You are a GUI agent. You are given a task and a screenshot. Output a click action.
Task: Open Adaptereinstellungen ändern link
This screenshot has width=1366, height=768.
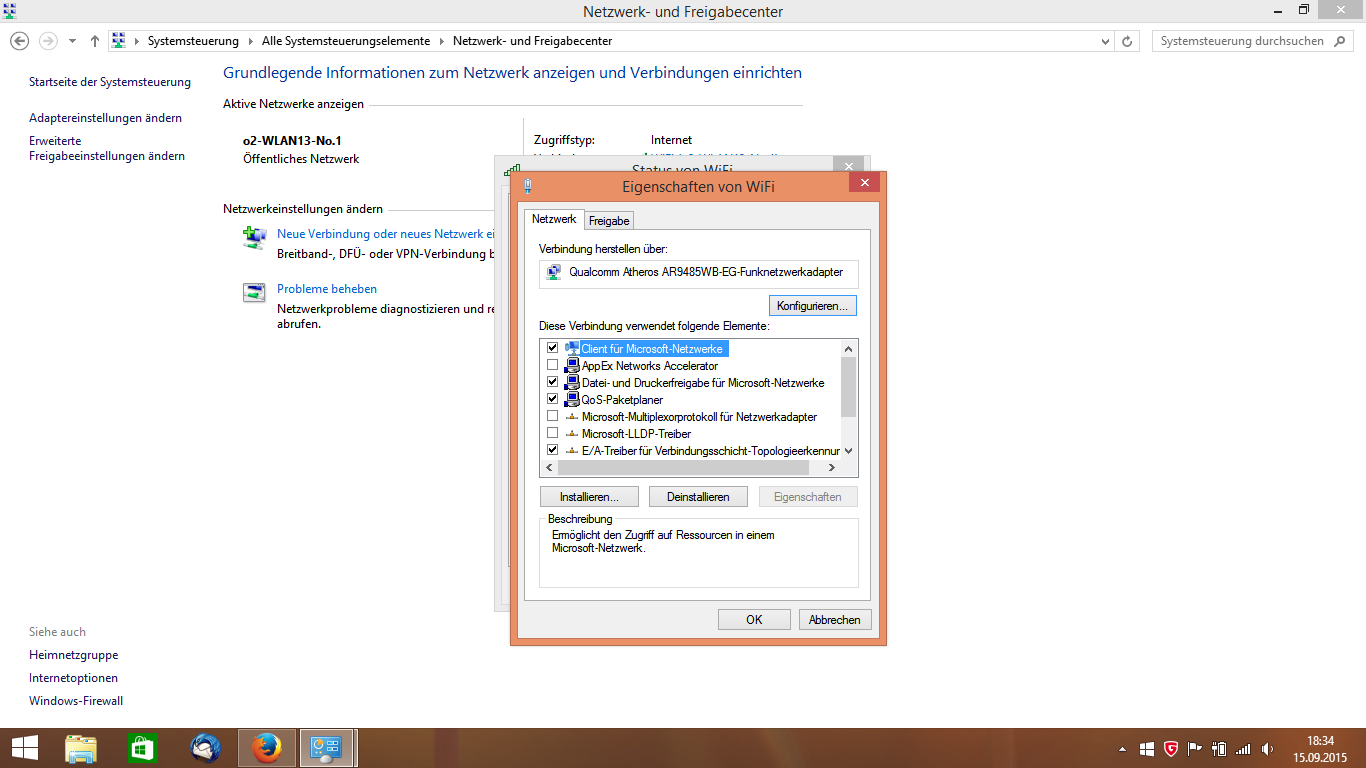pyautogui.click(x=105, y=118)
